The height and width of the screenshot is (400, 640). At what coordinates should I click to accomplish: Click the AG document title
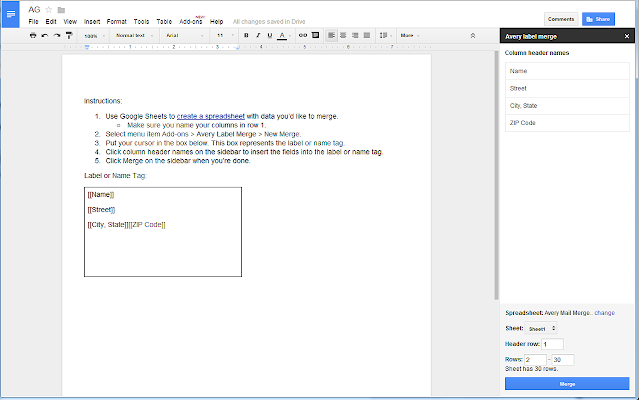(x=34, y=9)
